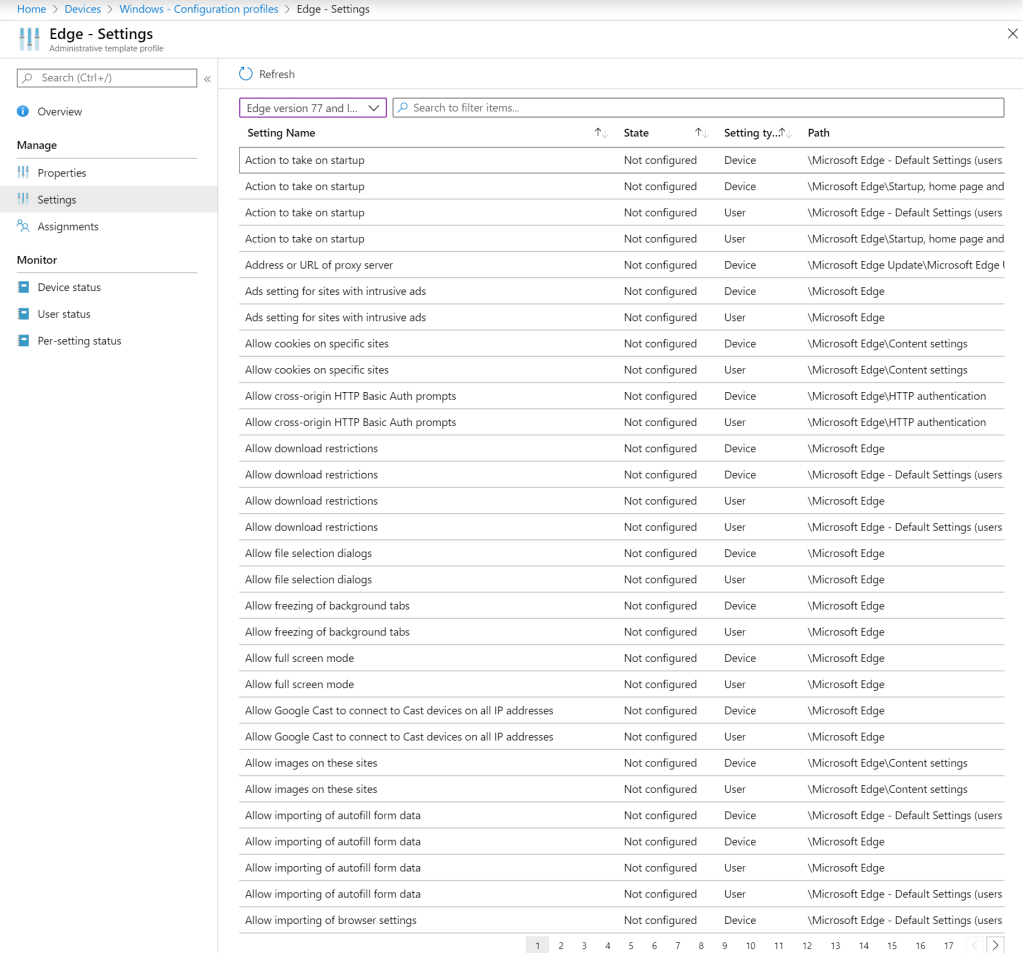
Task: Click the User status icon
Action: [23, 314]
